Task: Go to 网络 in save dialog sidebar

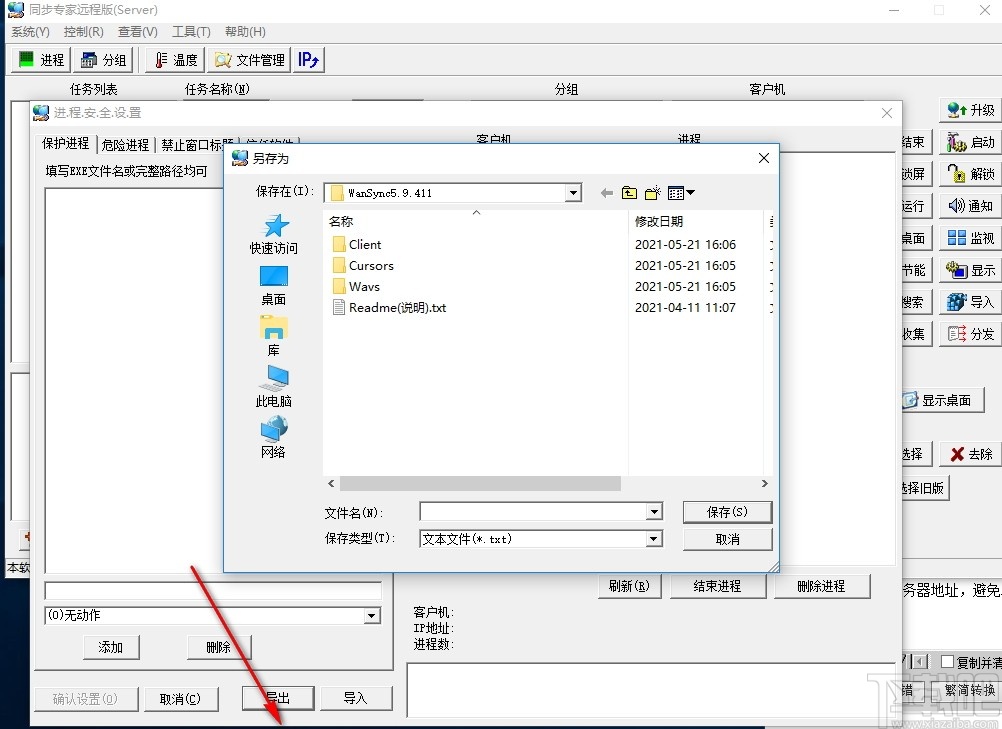Action: click(274, 438)
